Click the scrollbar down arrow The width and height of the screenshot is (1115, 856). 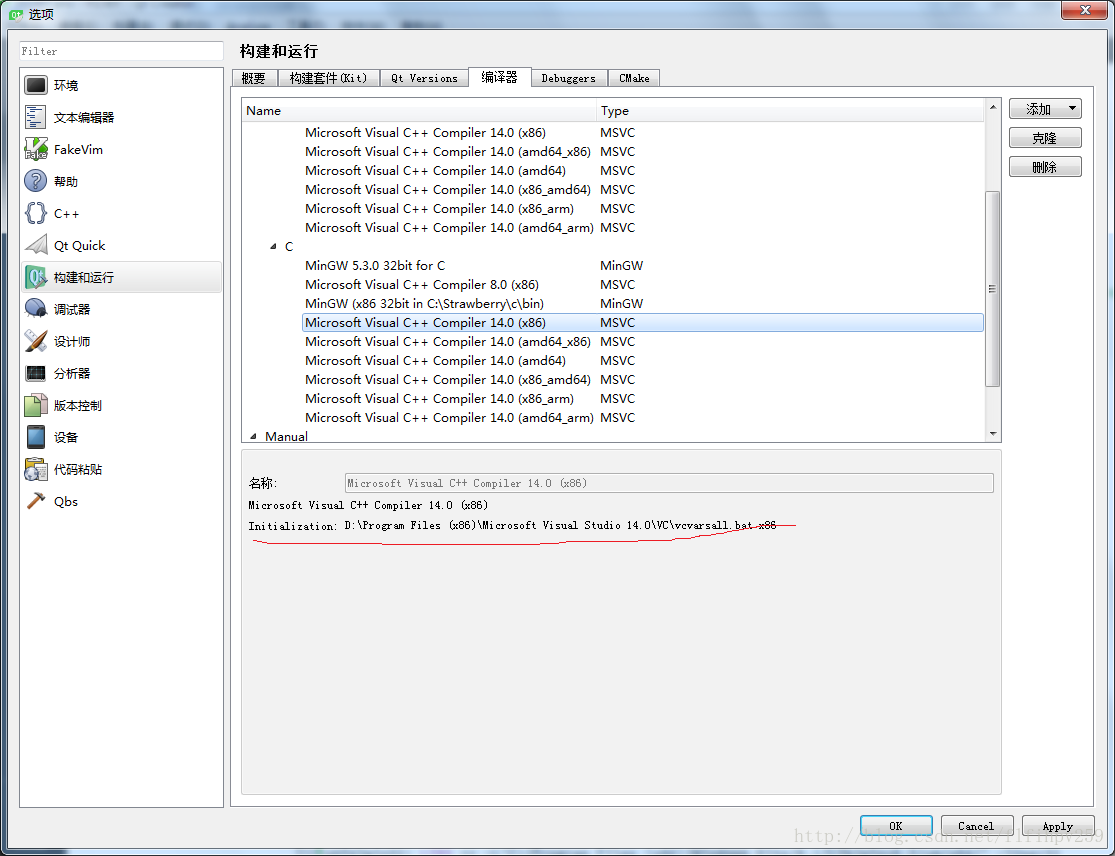click(x=993, y=434)
